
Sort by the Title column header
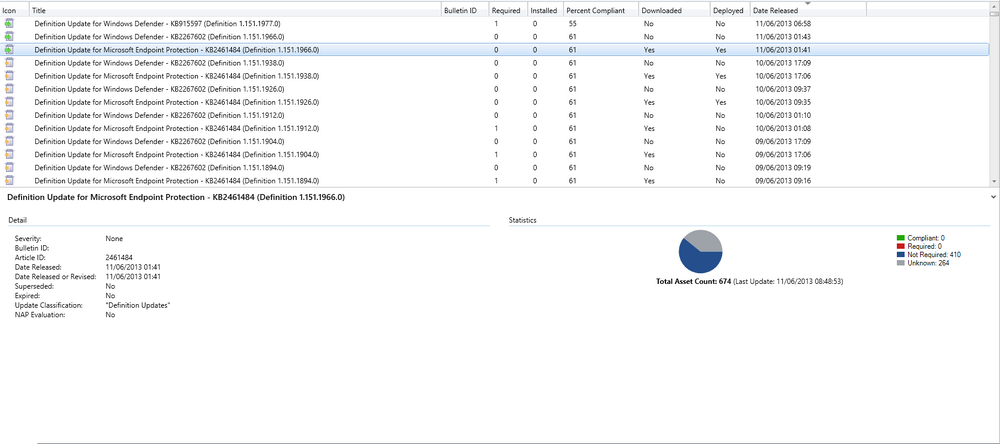(x=235, y=10)
